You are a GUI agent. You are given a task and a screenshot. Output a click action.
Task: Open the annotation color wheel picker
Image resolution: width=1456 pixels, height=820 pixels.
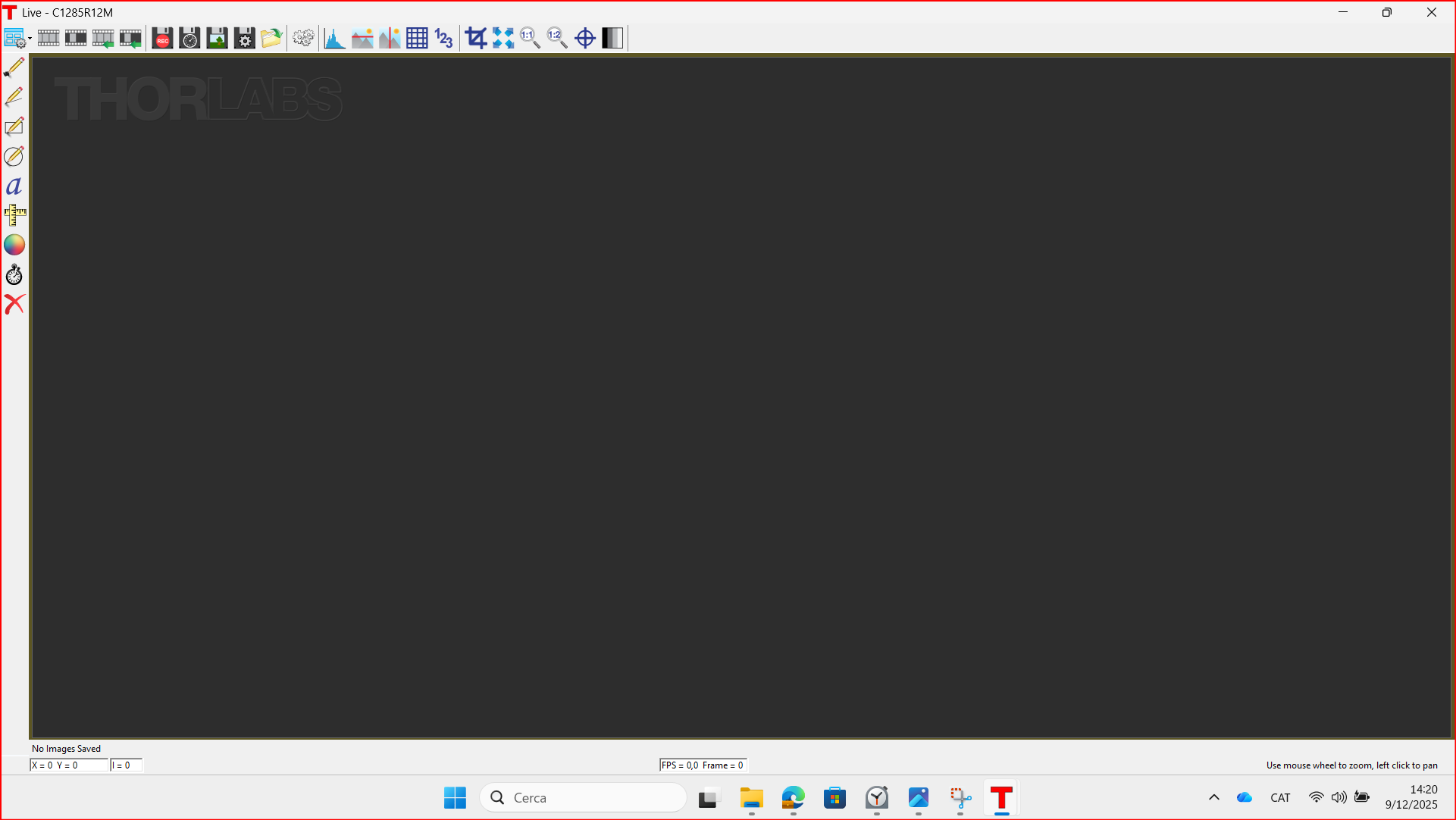click(x=14, y=245)
